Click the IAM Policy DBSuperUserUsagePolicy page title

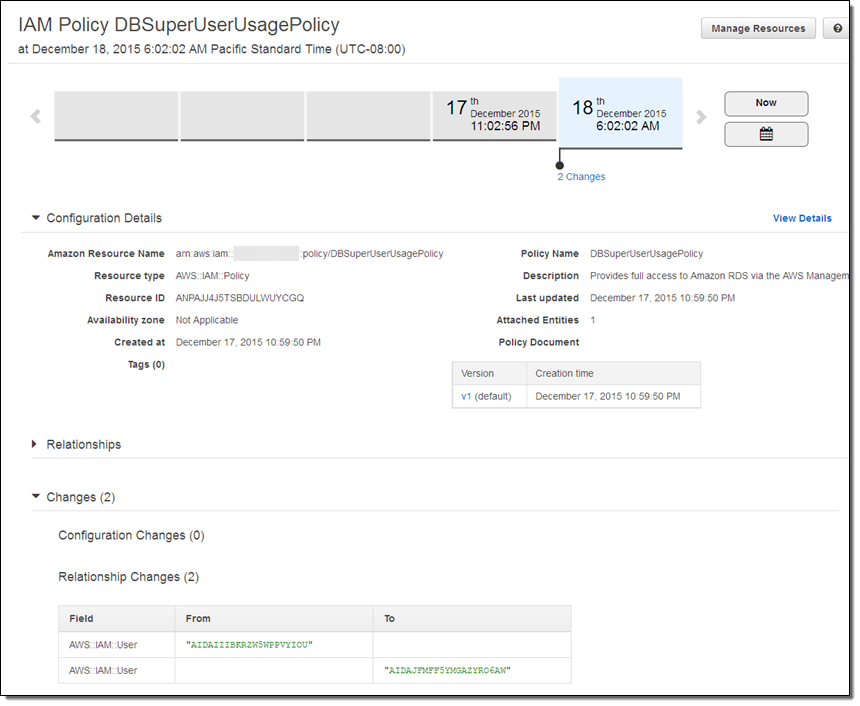[x=179, y=25]
